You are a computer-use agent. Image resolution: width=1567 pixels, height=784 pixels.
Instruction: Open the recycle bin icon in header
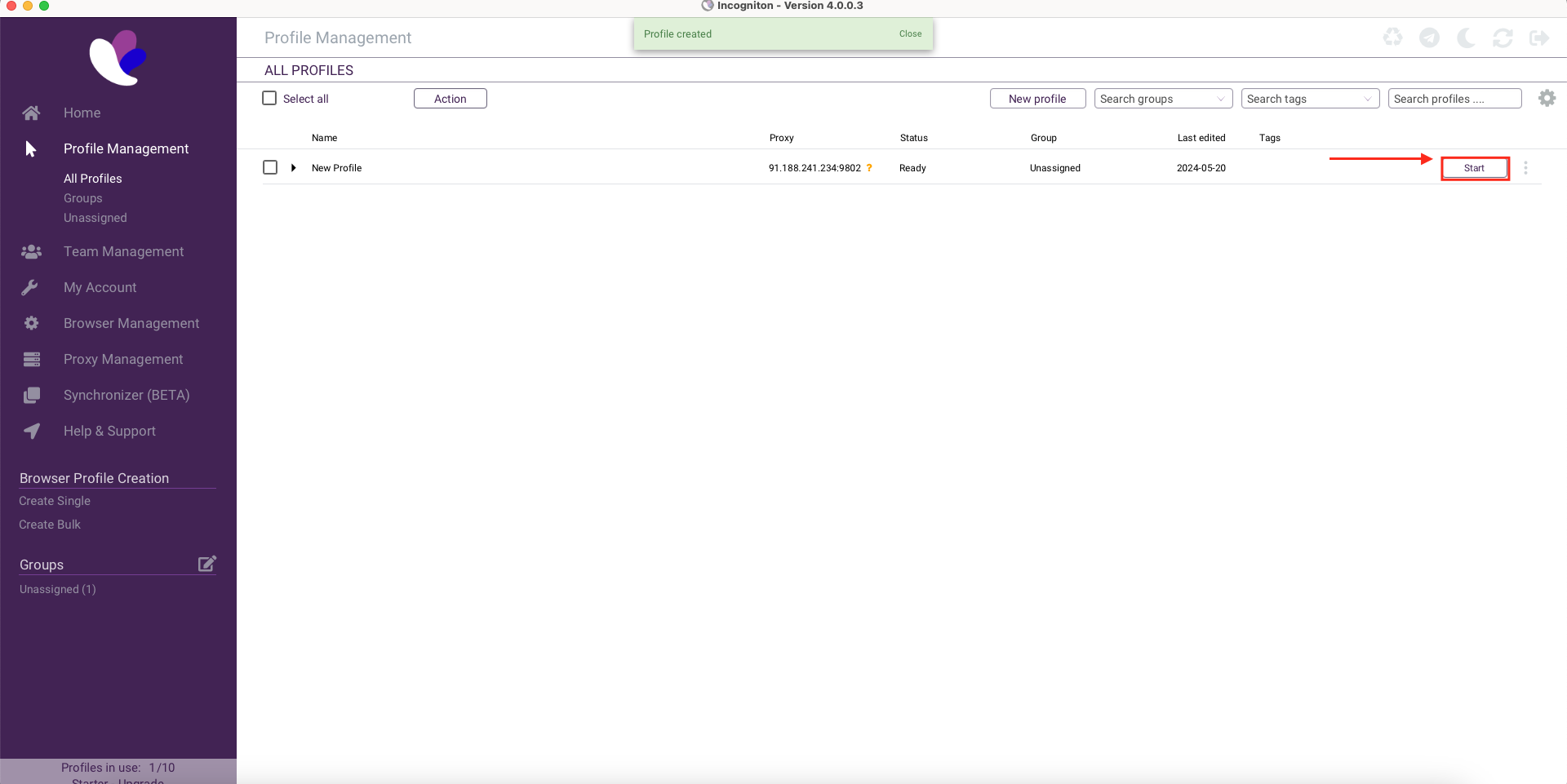point(1392,38)
